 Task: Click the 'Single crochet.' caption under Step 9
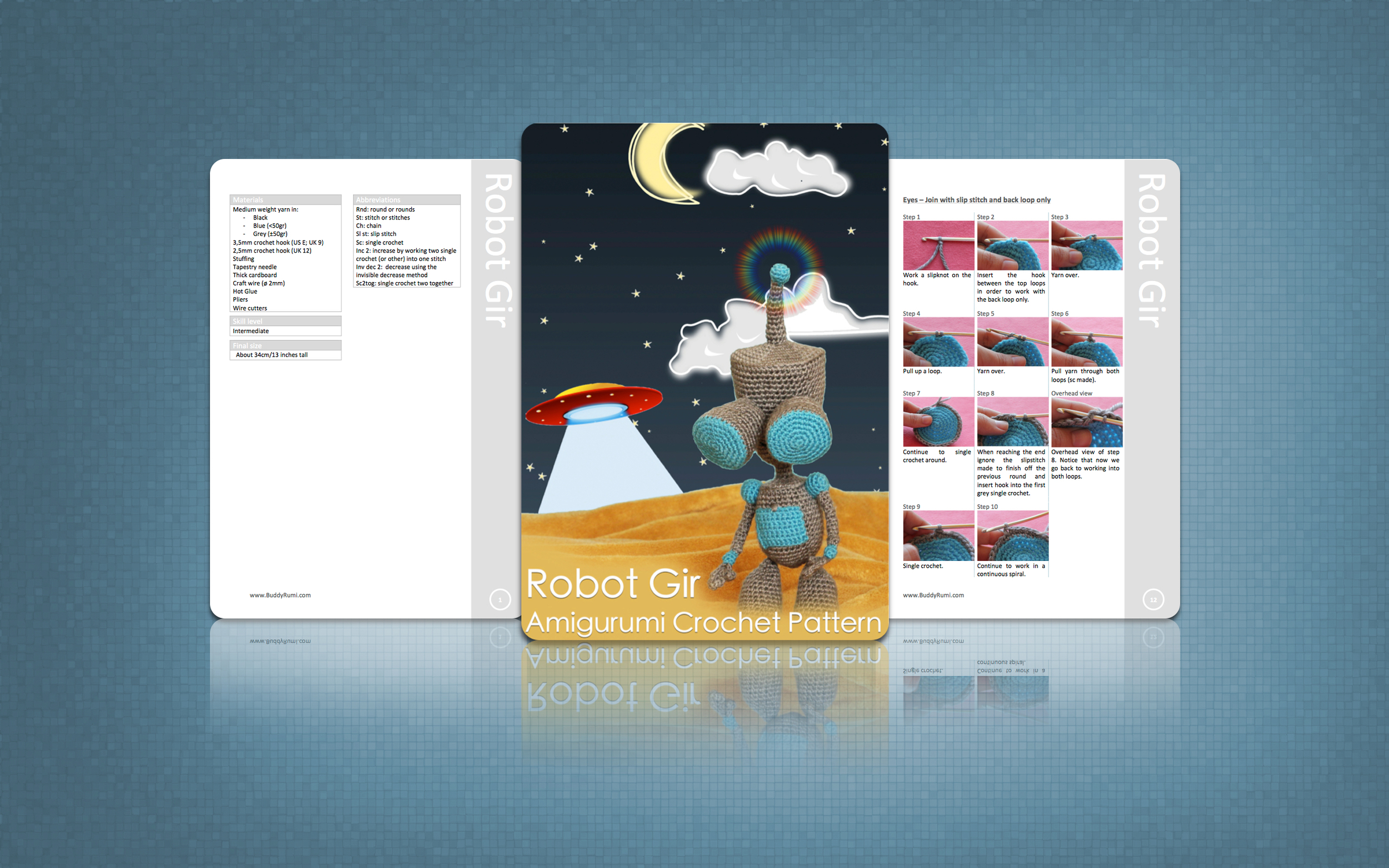pyautogui.click(x=923, y=566)
